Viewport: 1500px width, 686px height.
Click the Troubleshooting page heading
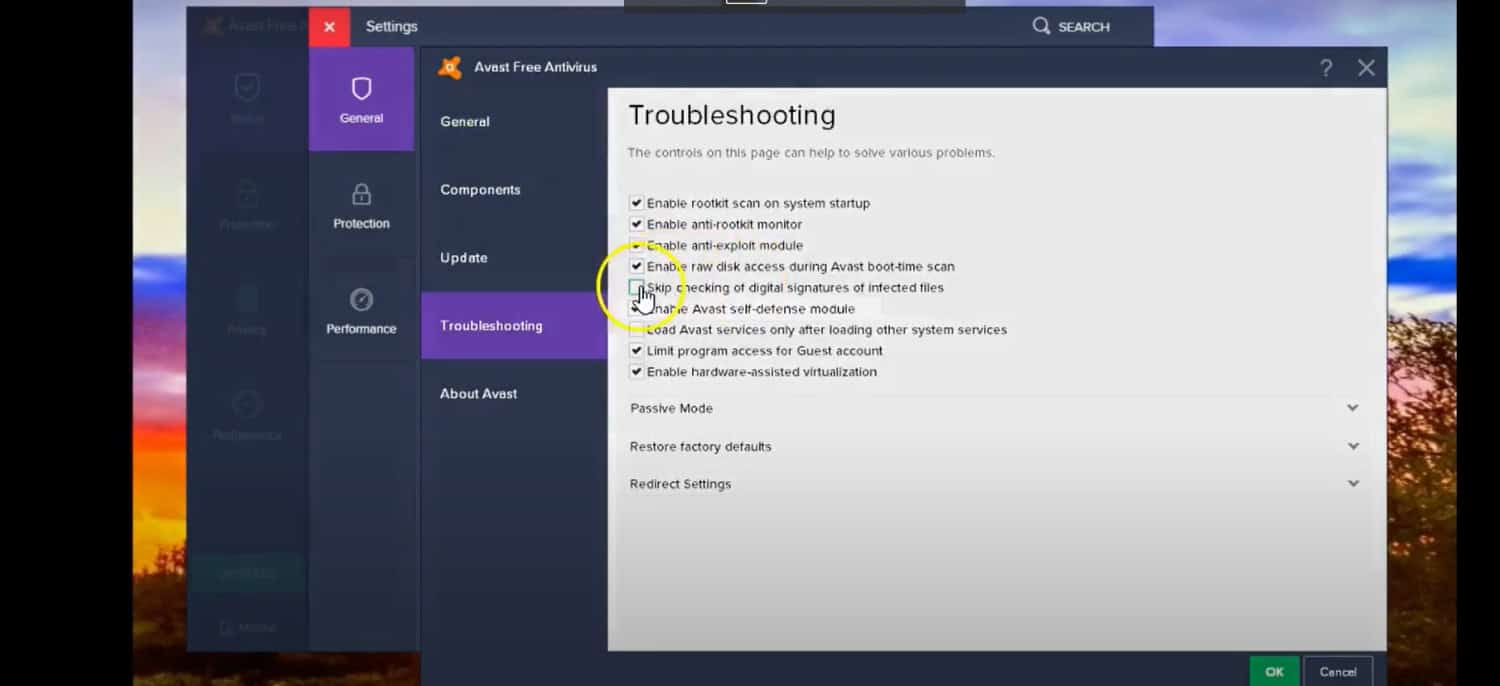tap(732, 116)
